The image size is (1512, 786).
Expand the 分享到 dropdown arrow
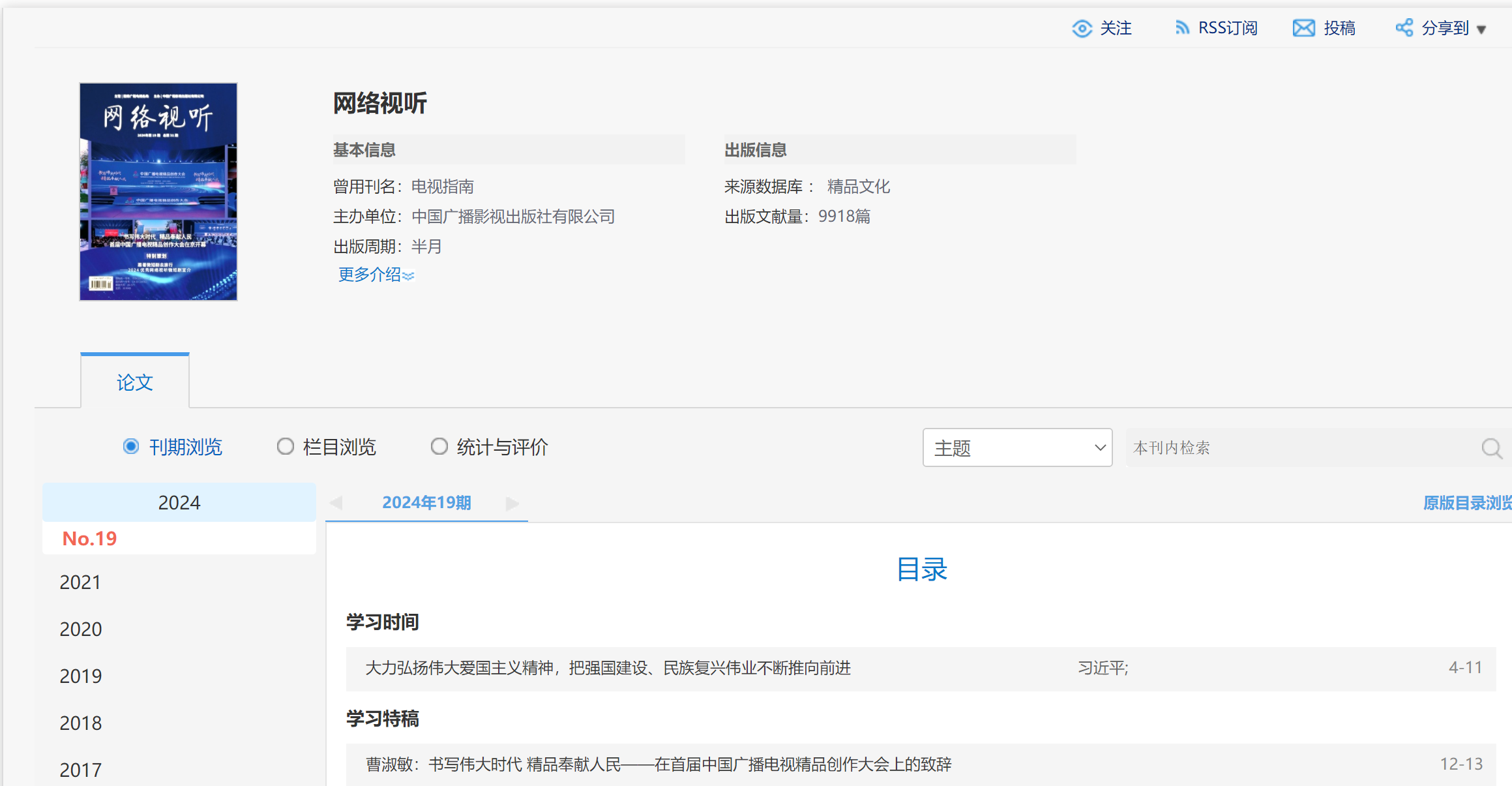pyautogui.click(x=1481, y=30)
